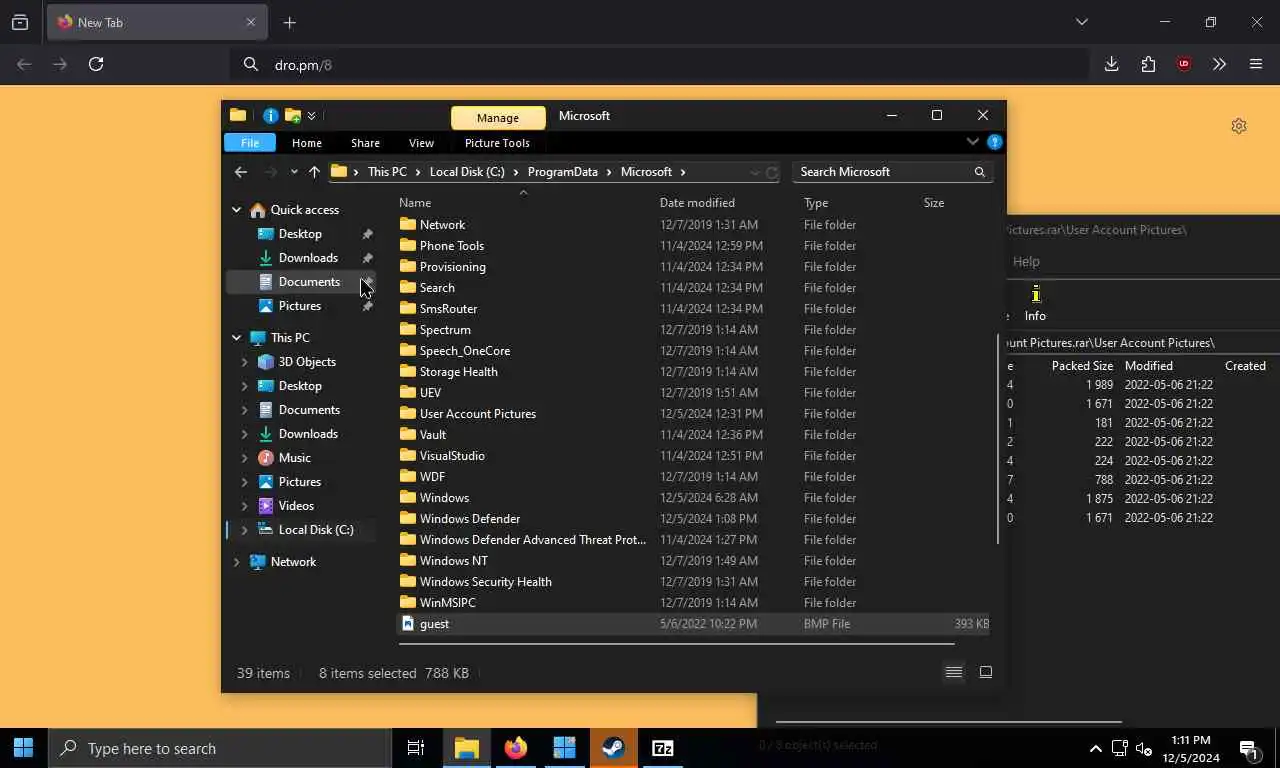
Task: Refresh the Microsoft folder view
Action: [772, 172]
